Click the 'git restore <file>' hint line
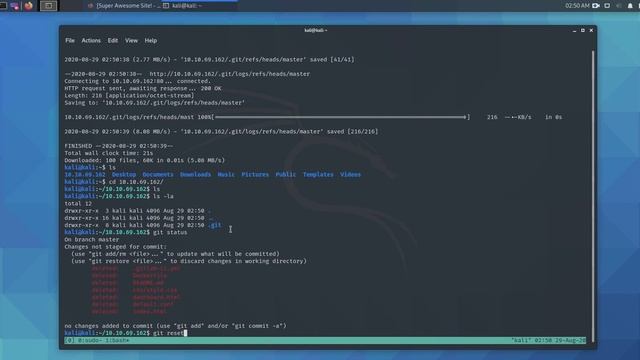This screenshot has width=640, height=360. [x=189, y=261]
